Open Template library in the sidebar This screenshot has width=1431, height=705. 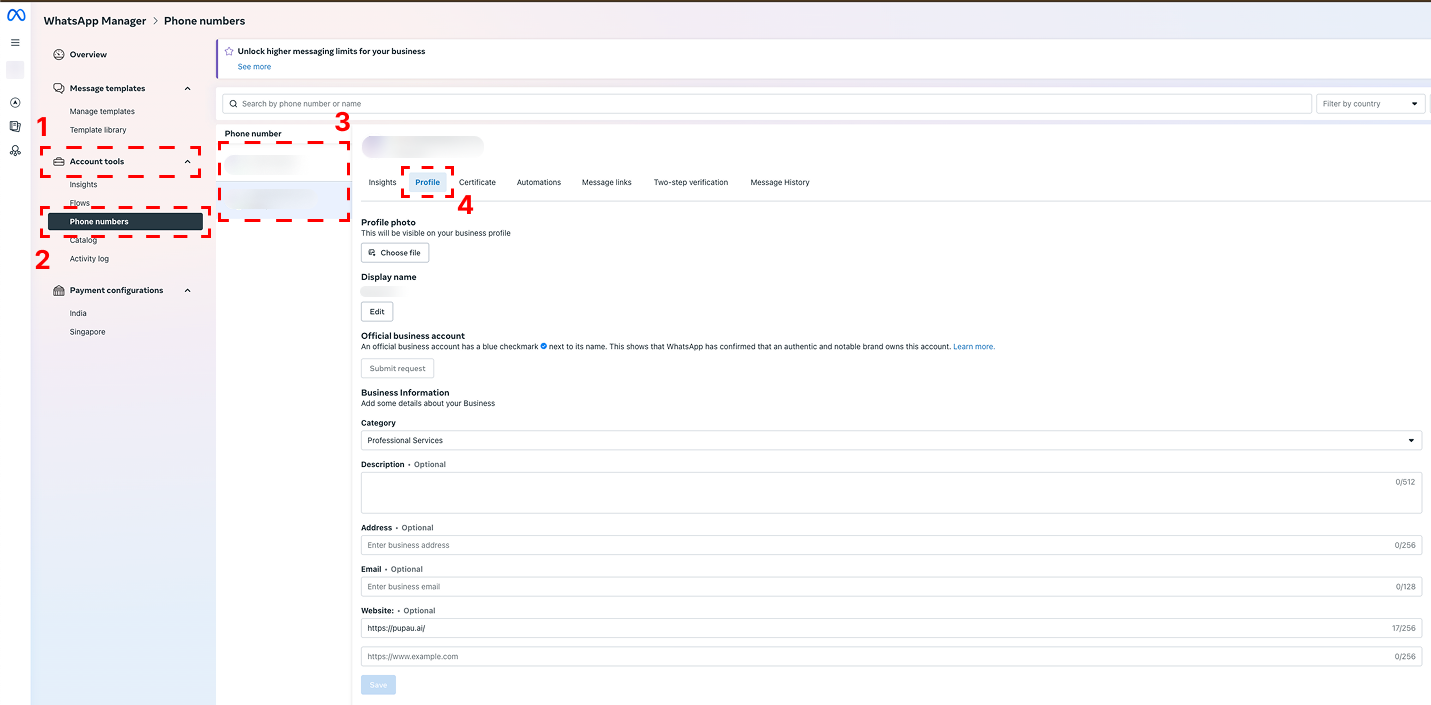coord(98,131)
